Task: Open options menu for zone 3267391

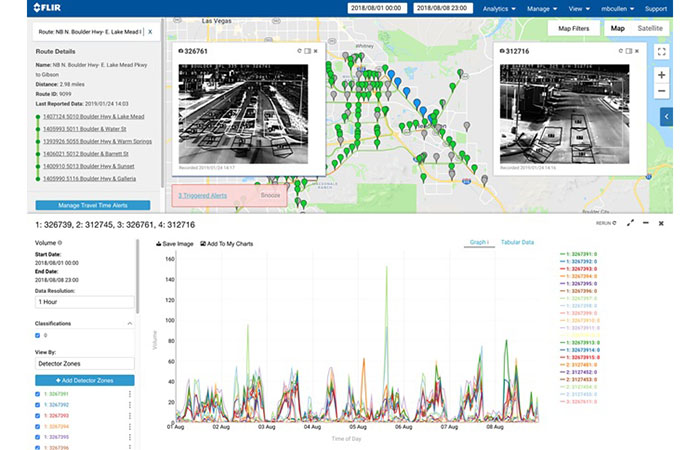Action: pos(130,394)
